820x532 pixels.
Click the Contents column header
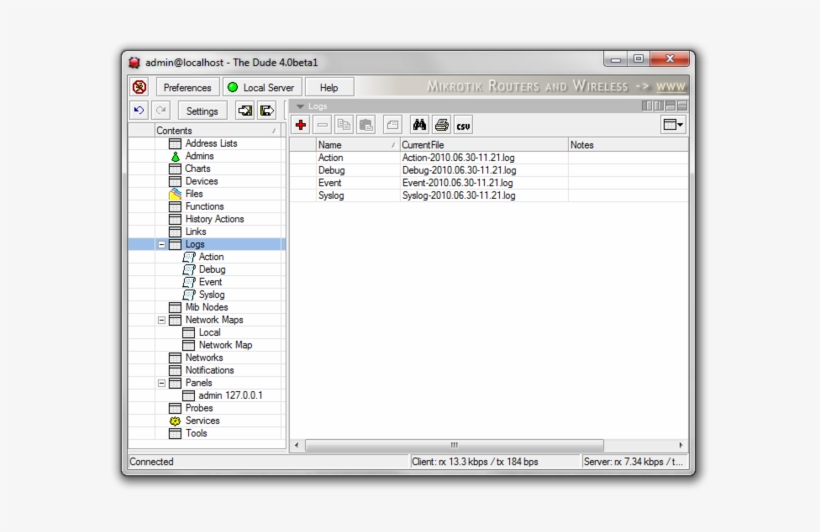[x=218, y=130]
